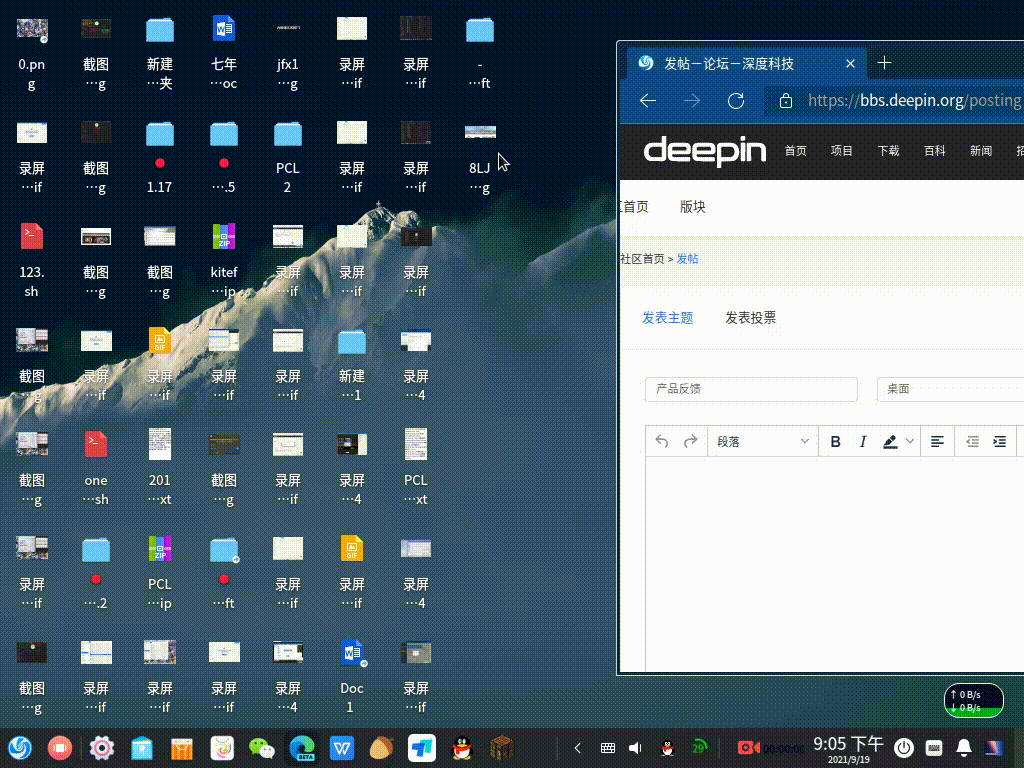Click the 社区首页 breadcrumb link
The image size is (1024, 768).
[x=642, y=259]
